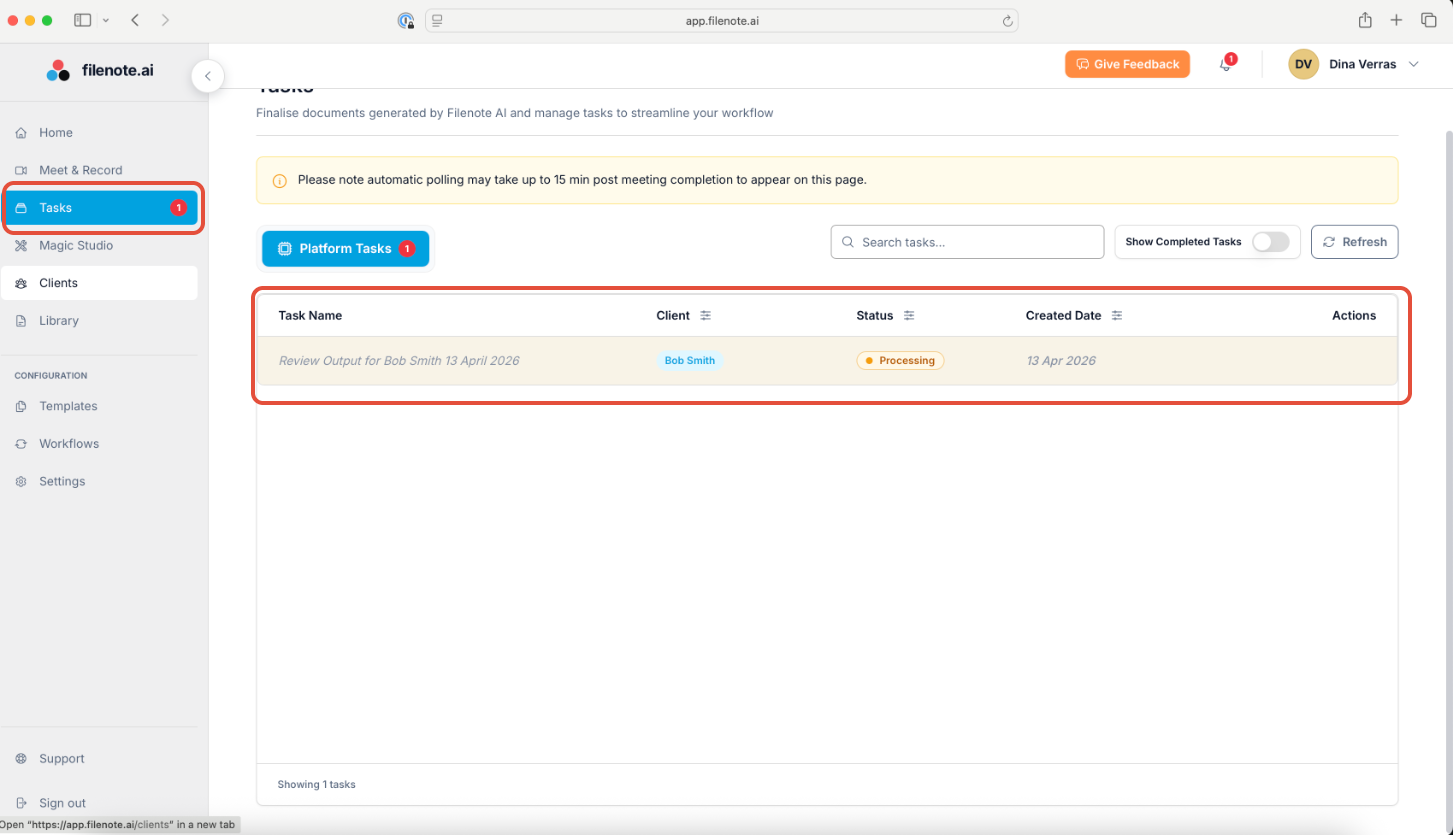Click the Safari sidebar toggle icon
The width and height of the screenshot is (1453, 835).
click(x=83, y=20)
